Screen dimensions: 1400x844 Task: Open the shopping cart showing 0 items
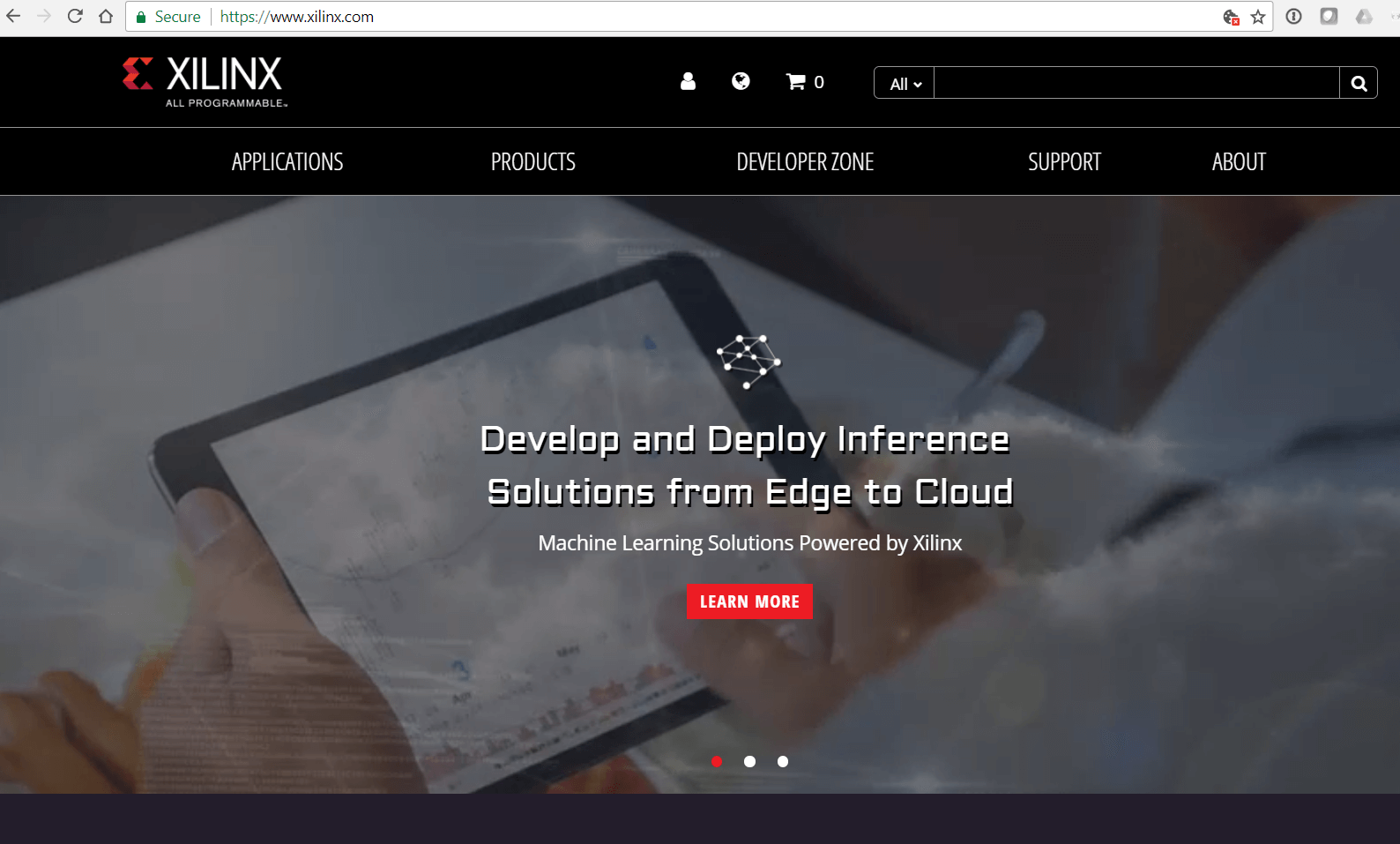(x=805, y=82)
